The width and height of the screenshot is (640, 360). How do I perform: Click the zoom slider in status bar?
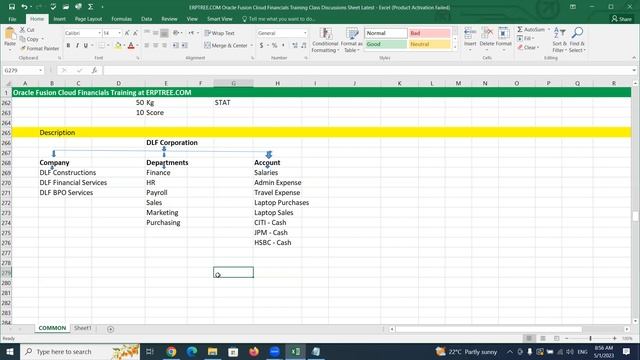pyautogui.click(x=591, y=338)
